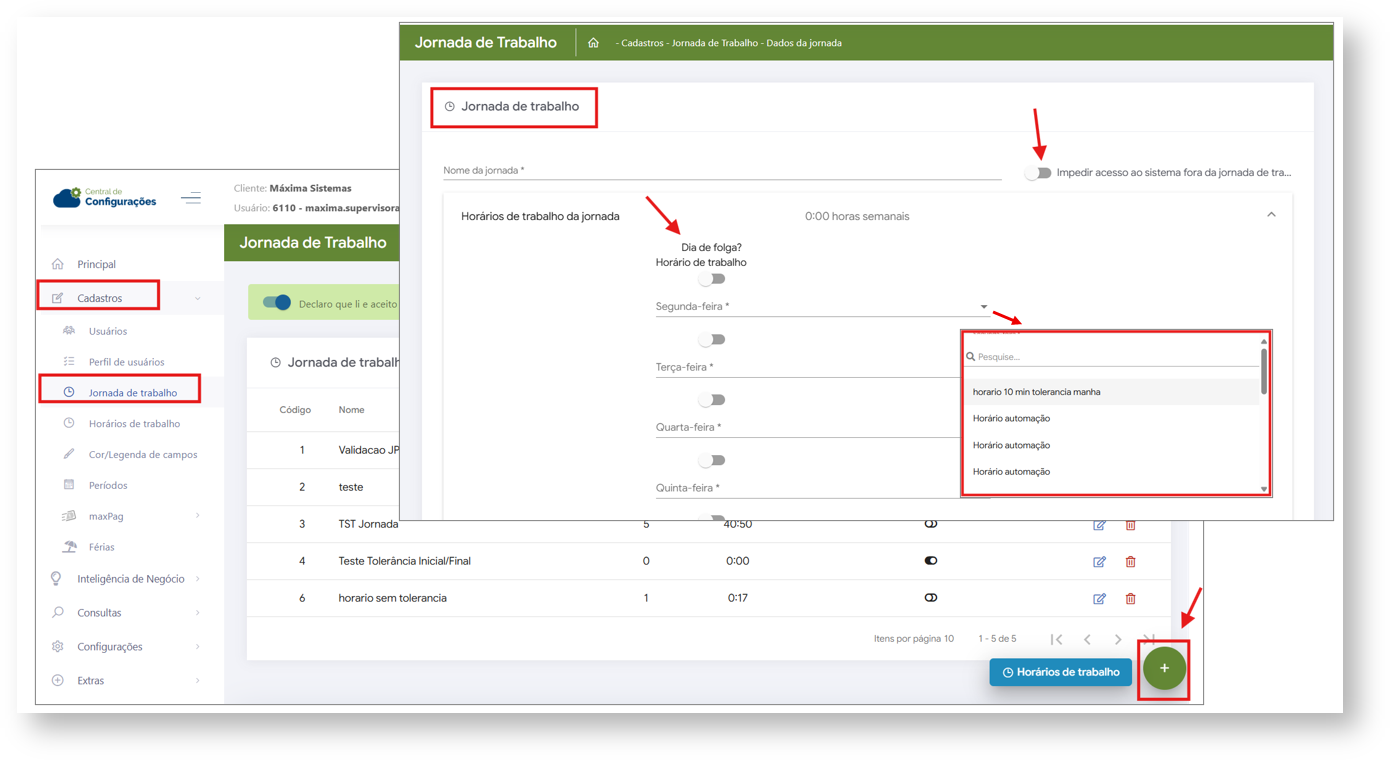Click the Código column header
Screen dimensions: 1391x761
coord(295,410)
